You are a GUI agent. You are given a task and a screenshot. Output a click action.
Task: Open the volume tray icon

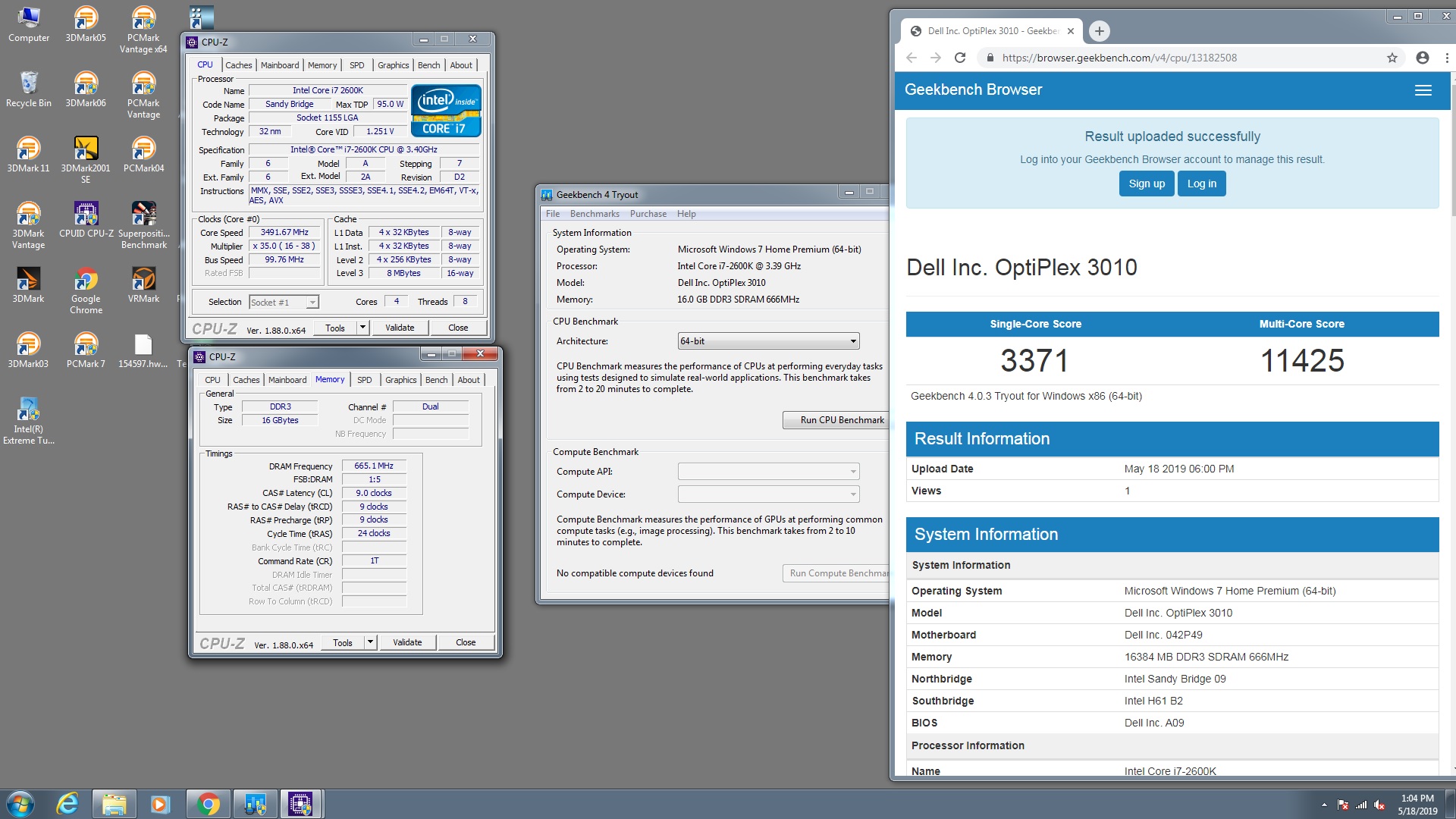pyautogui.click(x=1379, y=805)
